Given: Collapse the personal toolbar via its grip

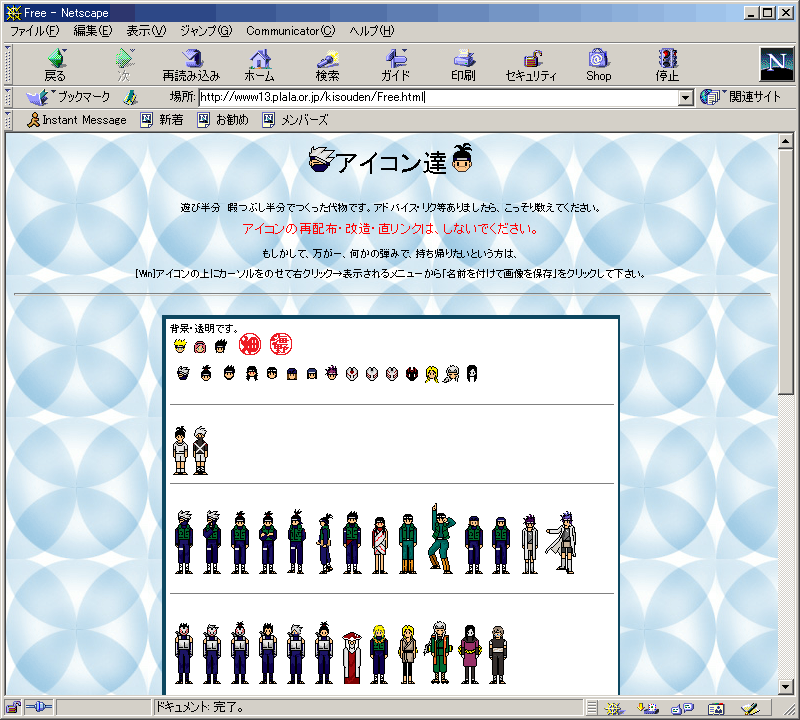Looking at the screenshot, I should 8,120.
